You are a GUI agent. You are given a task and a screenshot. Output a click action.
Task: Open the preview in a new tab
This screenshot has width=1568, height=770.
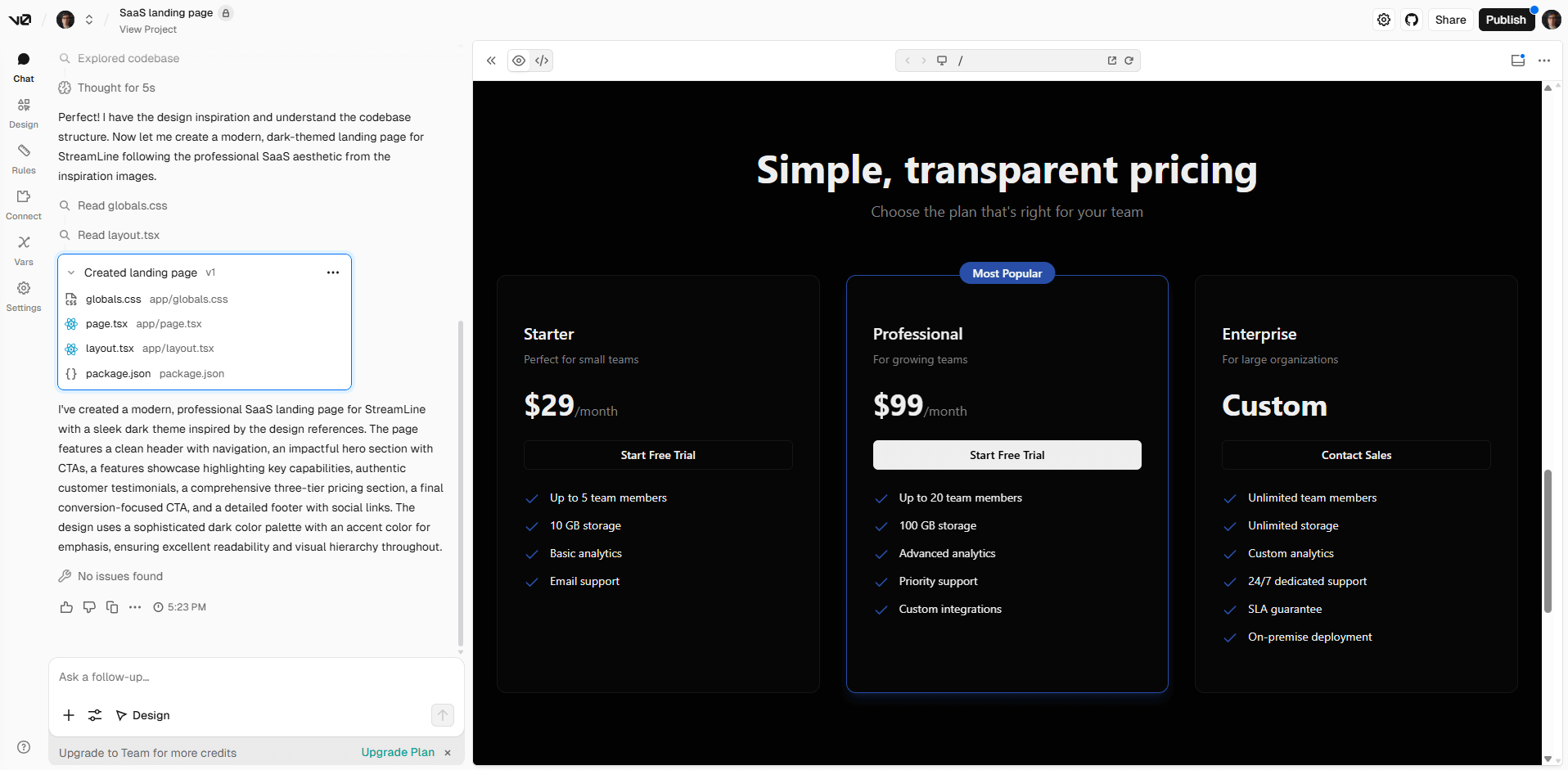pyautogui.click(x=1111, y=60)
